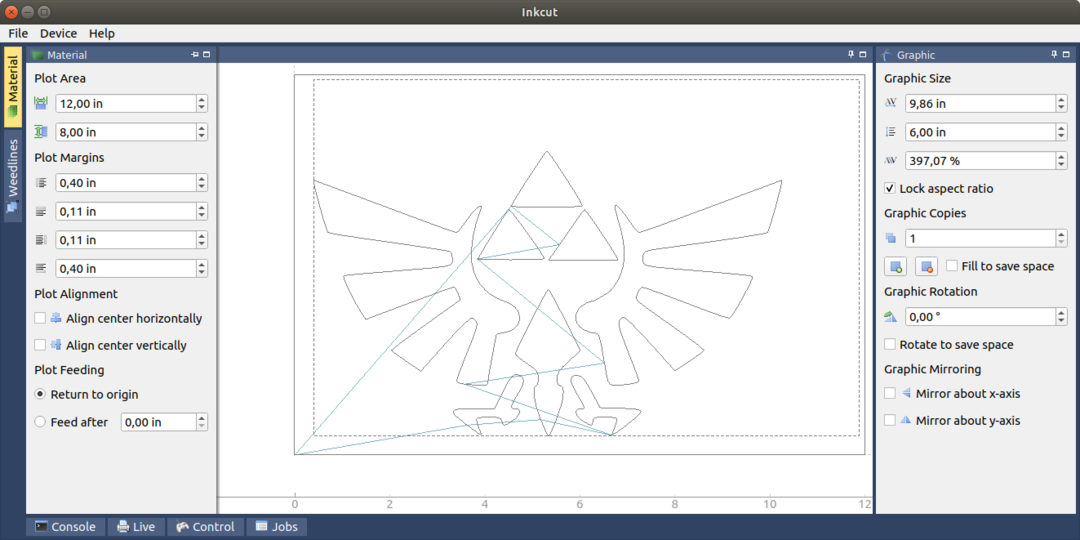This screenshot has width=1080, height=540.
Task: Click the graphic width icon beside 9,86 in
Action: [891, 103]
